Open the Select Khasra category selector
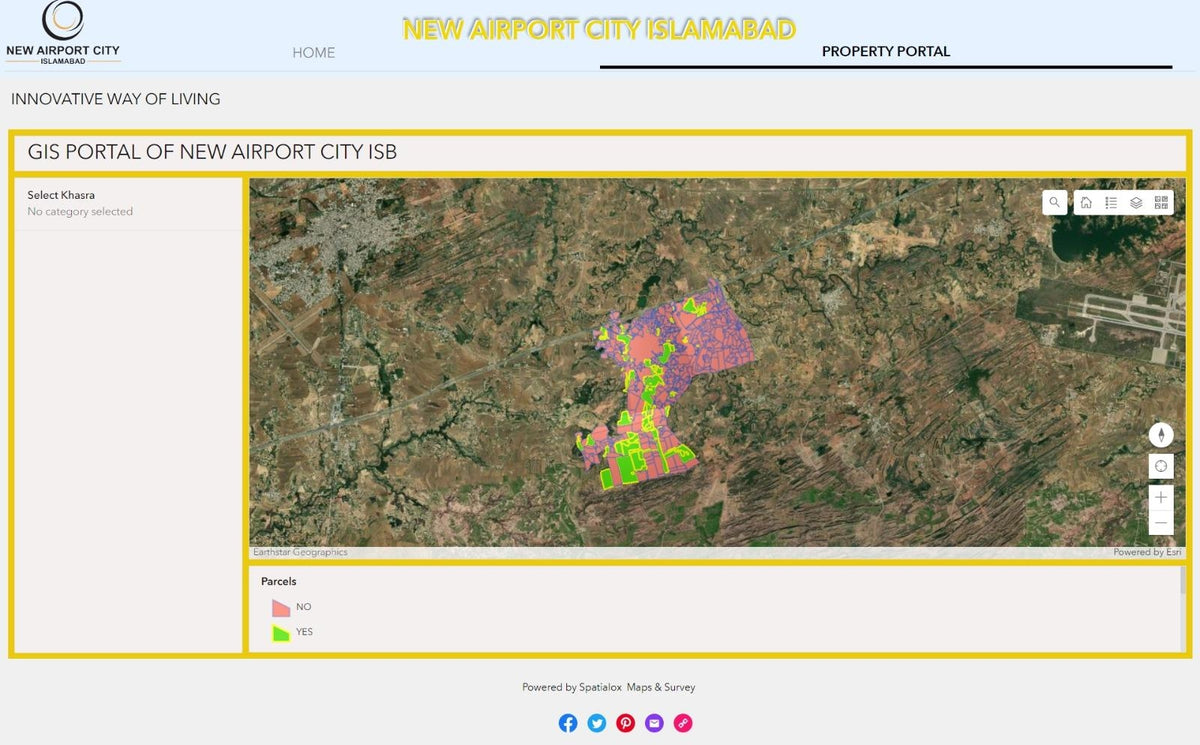This screenshot has width=1200, height=745. (128, 203)
